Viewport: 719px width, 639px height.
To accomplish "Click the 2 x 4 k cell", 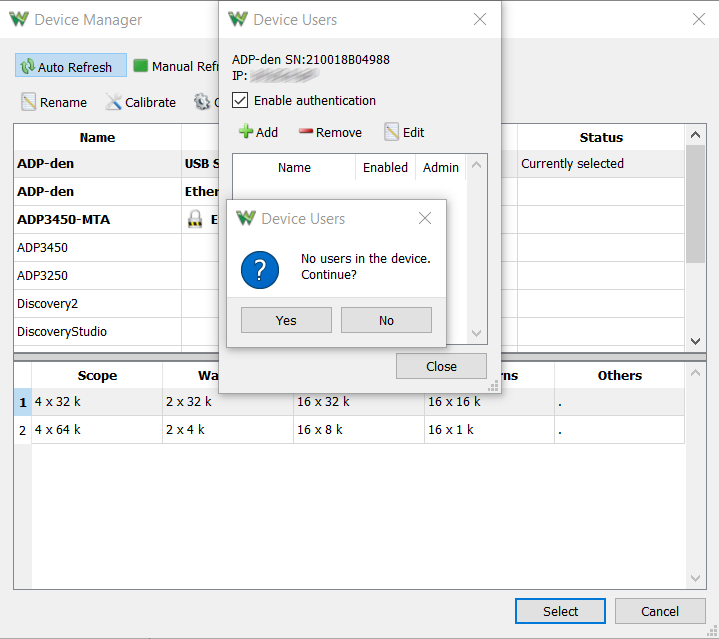I will pyautogui.click(x=228, y=430).
